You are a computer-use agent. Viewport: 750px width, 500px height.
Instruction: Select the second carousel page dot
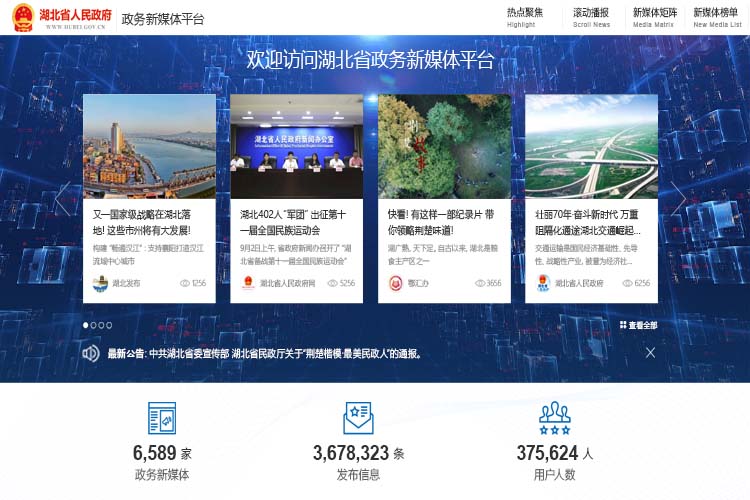tap(93, 325)
